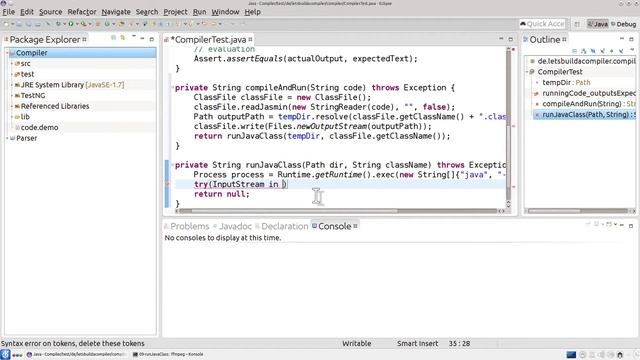Viewport: 640px width, 360px height.
Task: Expand the Parser project
Action: (7, 138)
